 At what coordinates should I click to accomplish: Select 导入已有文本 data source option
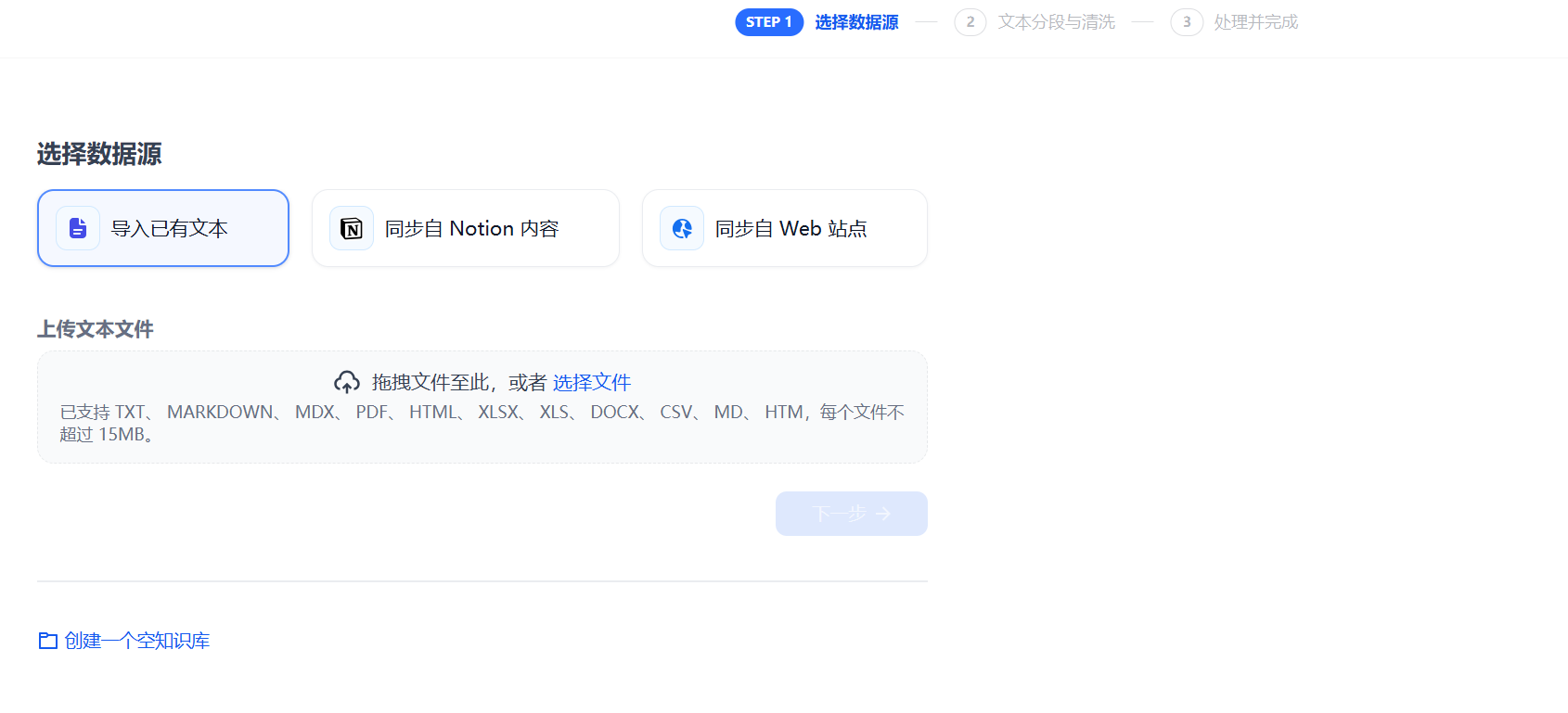(163, 228)
